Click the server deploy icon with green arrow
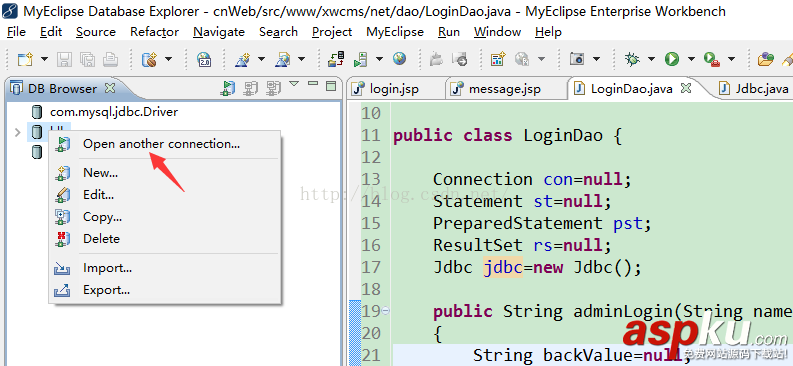The height and width of the screenshot is (366, 793). coord(361,60)
